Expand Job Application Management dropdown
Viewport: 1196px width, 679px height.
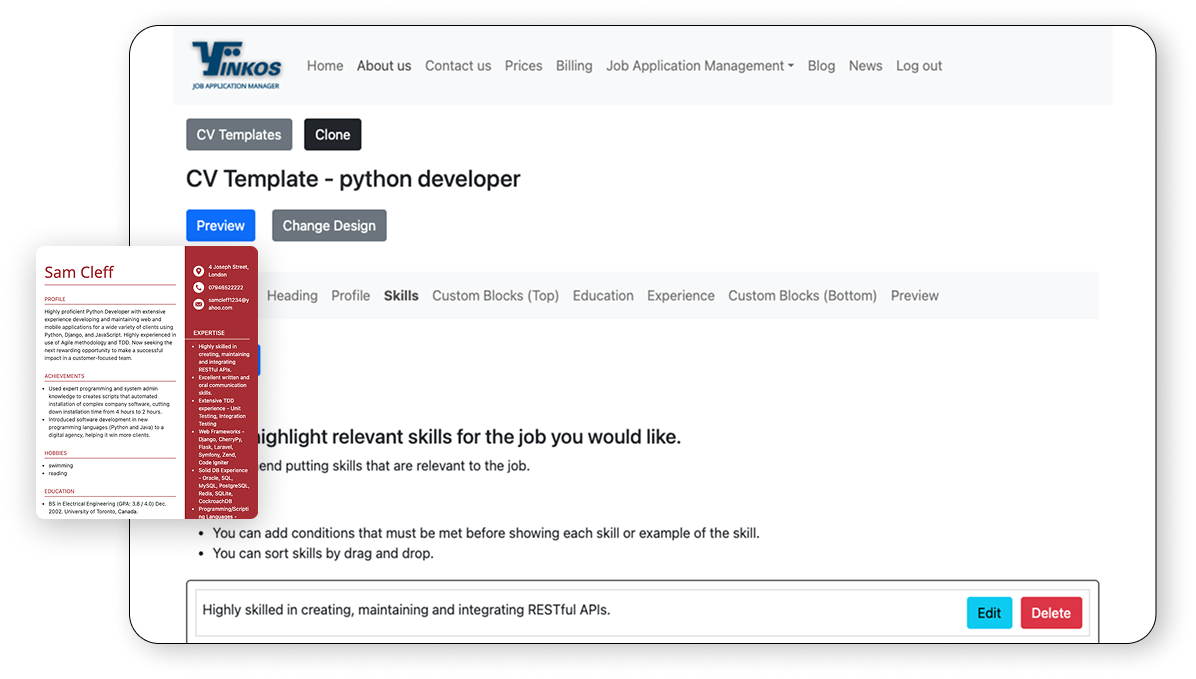click(699, 66)
